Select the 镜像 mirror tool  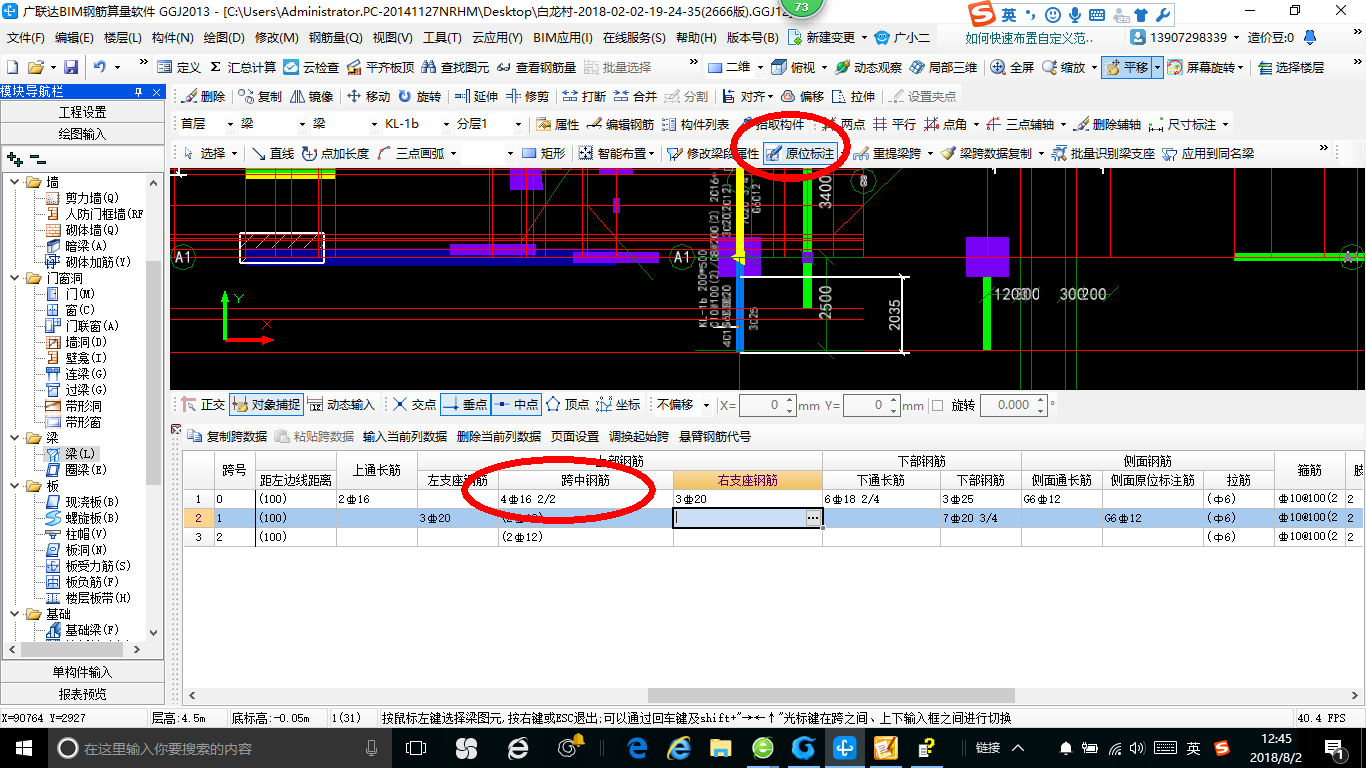[x=311, y=96]
